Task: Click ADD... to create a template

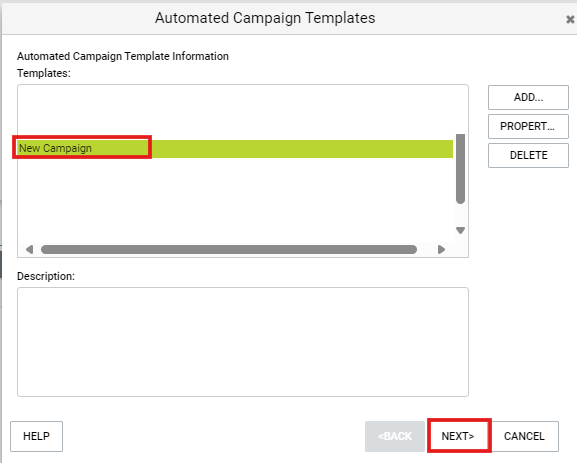Action: pos(528,98)
